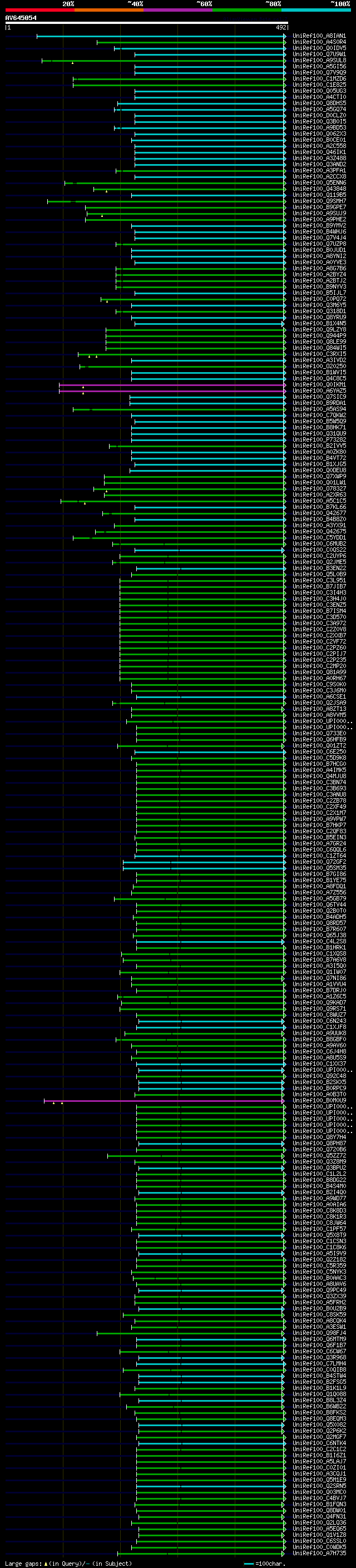Select label UniRef100_A2C558
Viewport: 356px width, 1568px height.
click(319, 146)
